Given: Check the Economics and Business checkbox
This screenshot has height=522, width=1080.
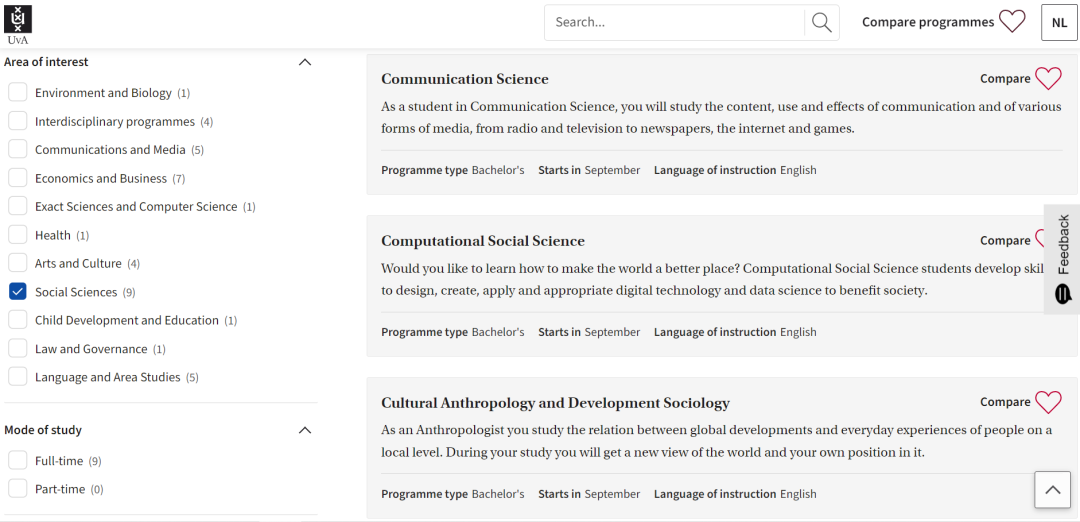Looking at the screenshot, I should [18, 178].
